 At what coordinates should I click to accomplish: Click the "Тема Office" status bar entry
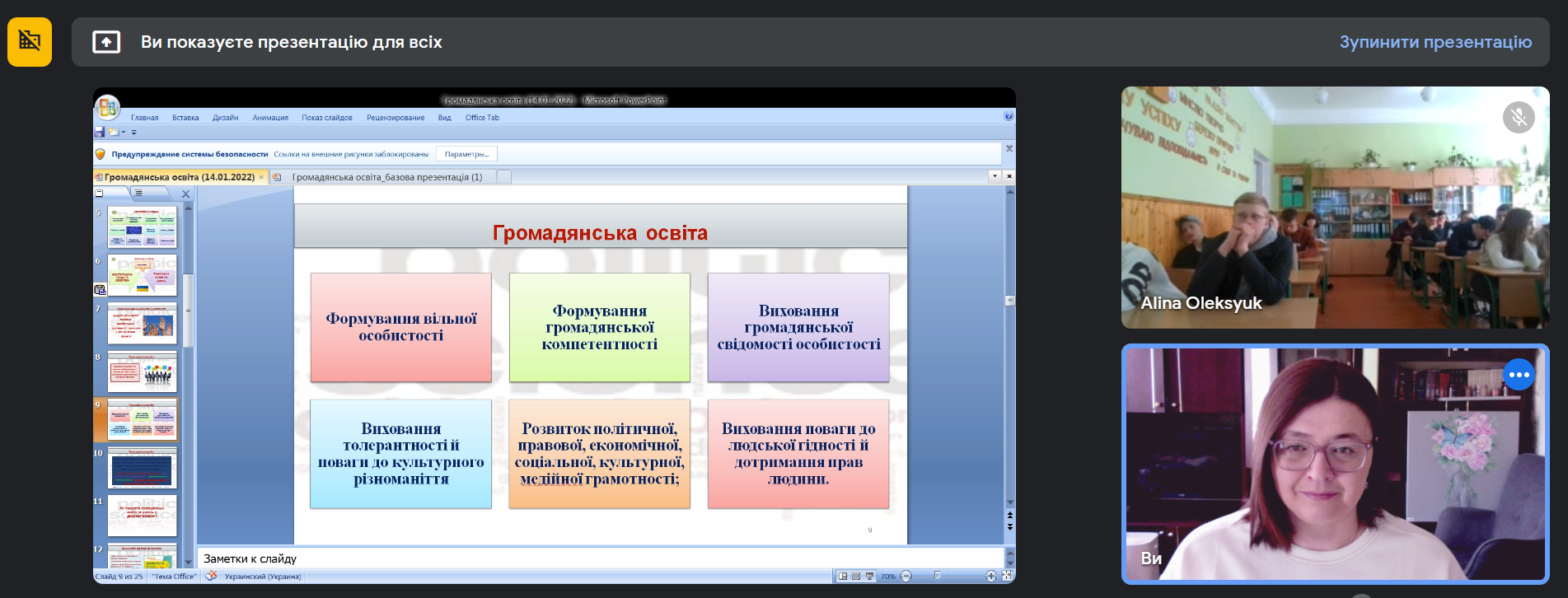174,577
